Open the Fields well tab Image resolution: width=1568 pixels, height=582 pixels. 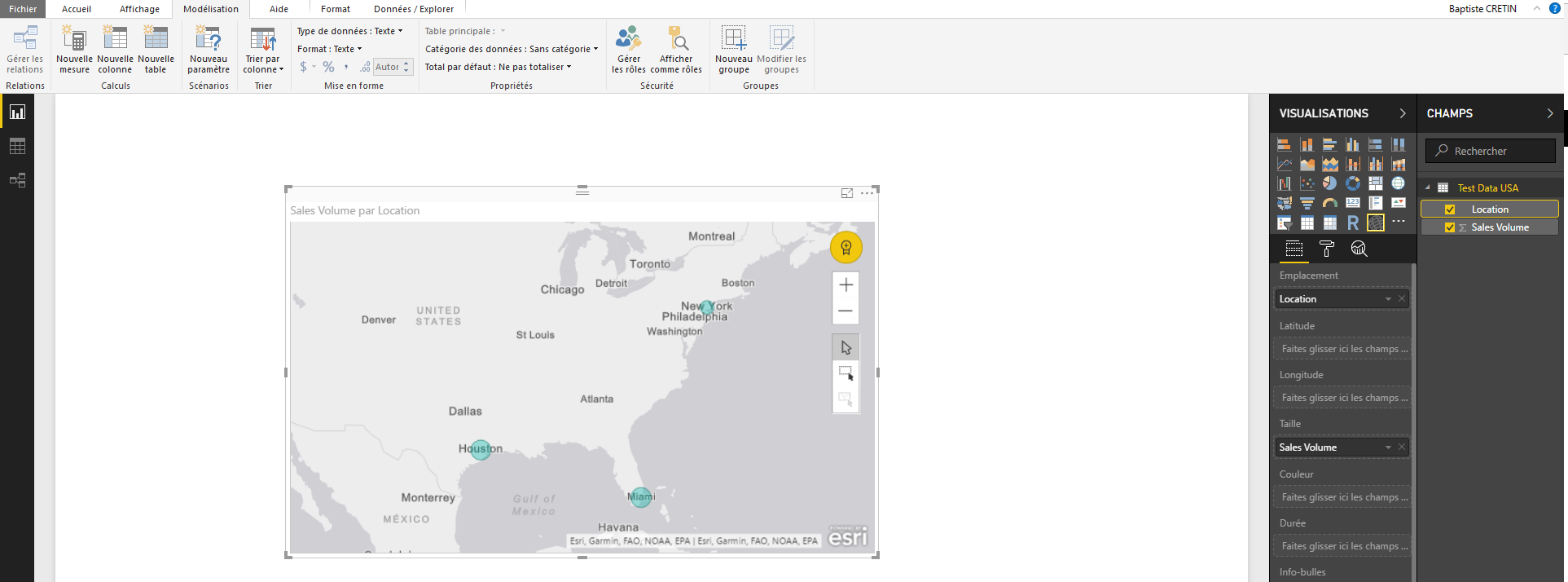coord(1294,249)
